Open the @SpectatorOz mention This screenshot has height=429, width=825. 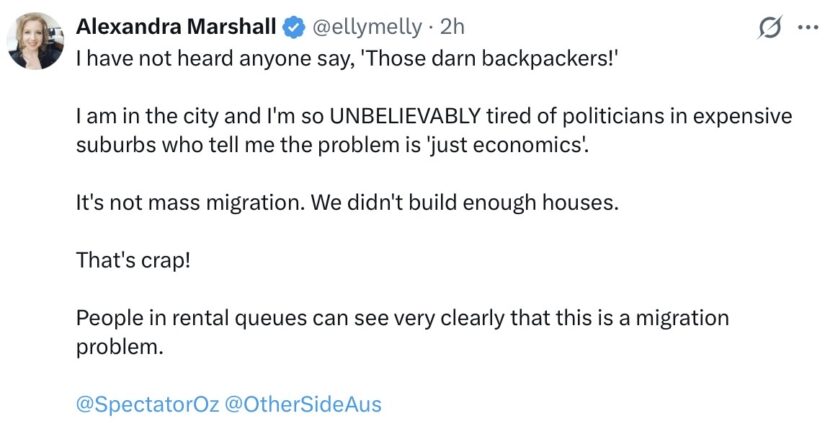tap(147, 404)
